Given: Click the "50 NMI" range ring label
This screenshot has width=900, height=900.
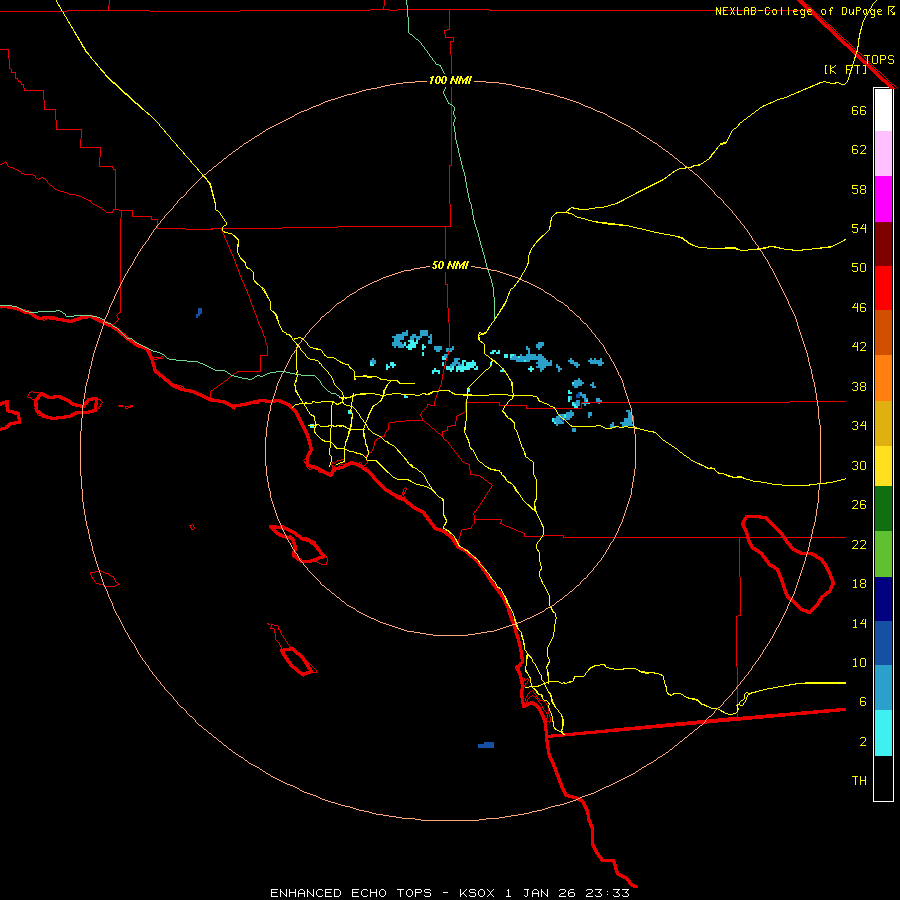Looking at the screenshot, I should pyautogui.click(x=450, y=265).
